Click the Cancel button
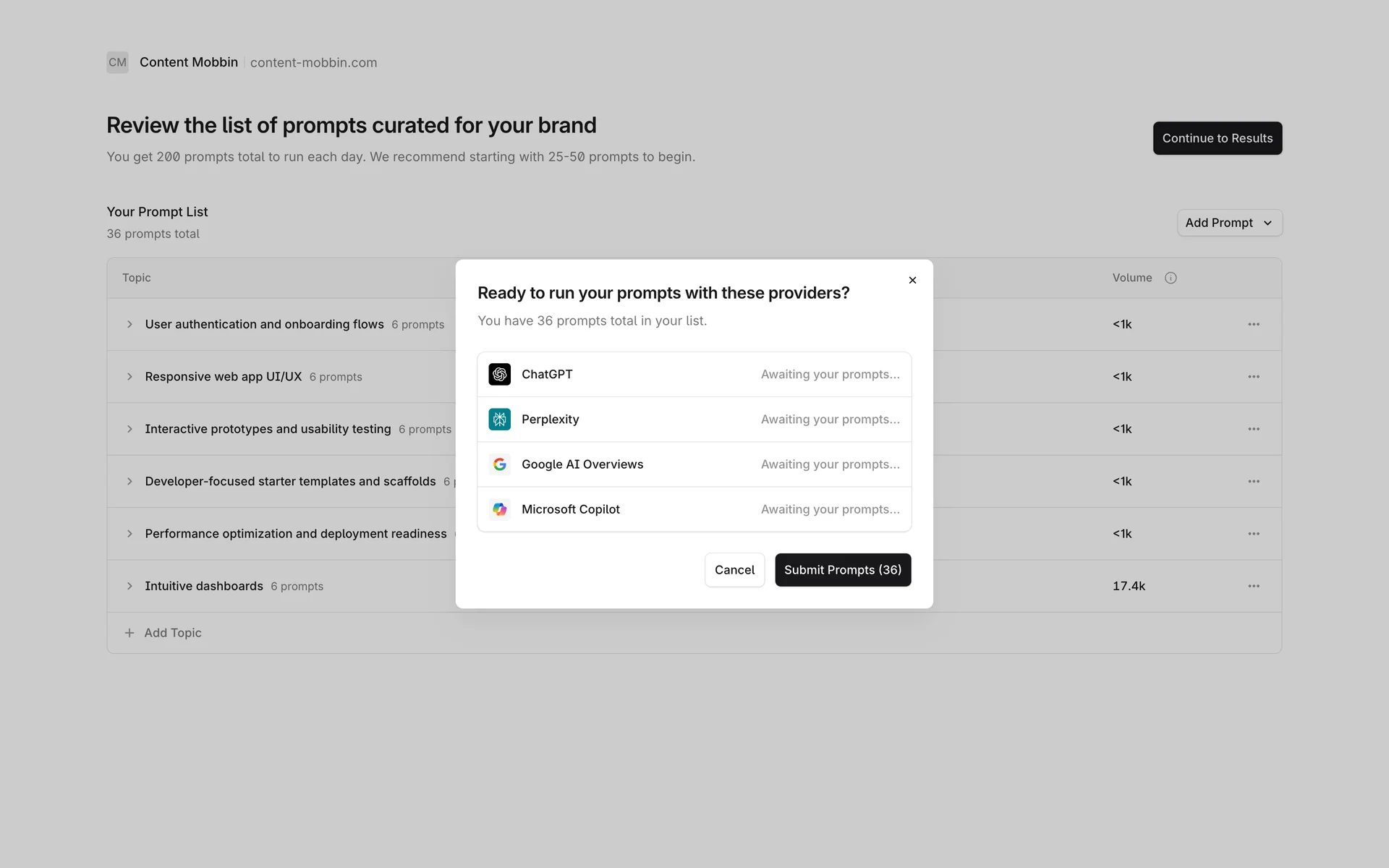 pos(734,570)
